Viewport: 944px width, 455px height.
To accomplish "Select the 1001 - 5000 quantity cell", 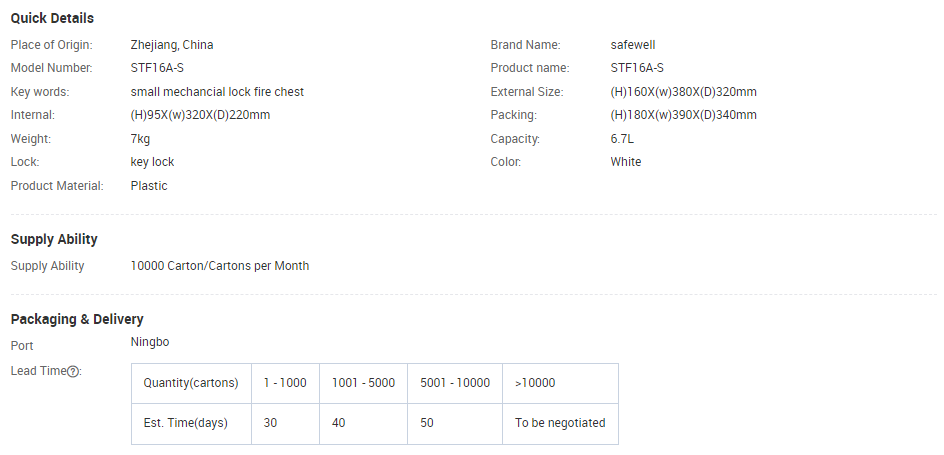I will pos(364,383).
